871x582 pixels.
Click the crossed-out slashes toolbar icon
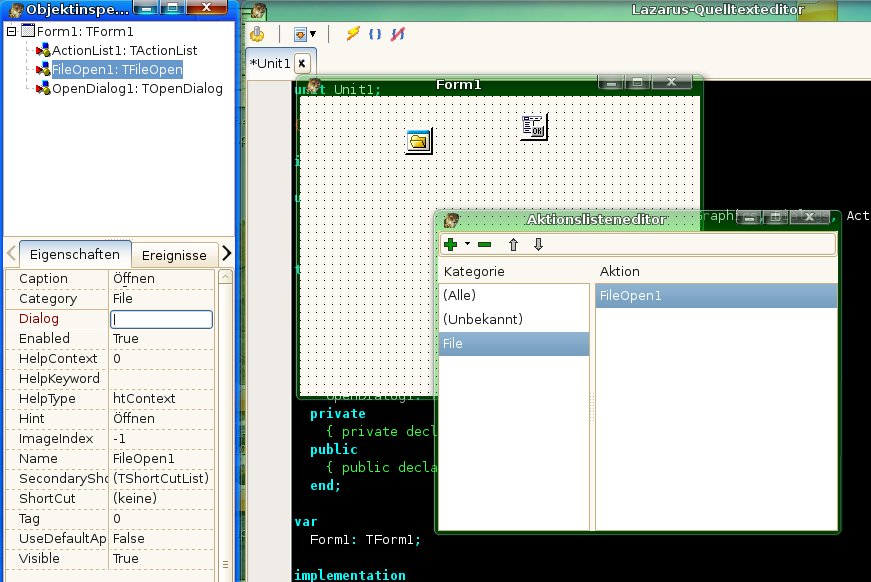[398, 34]
